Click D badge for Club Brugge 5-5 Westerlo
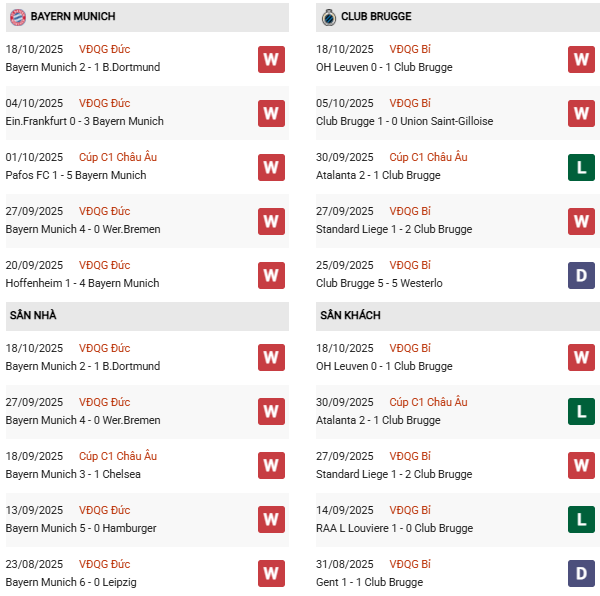 pos(581,275)
